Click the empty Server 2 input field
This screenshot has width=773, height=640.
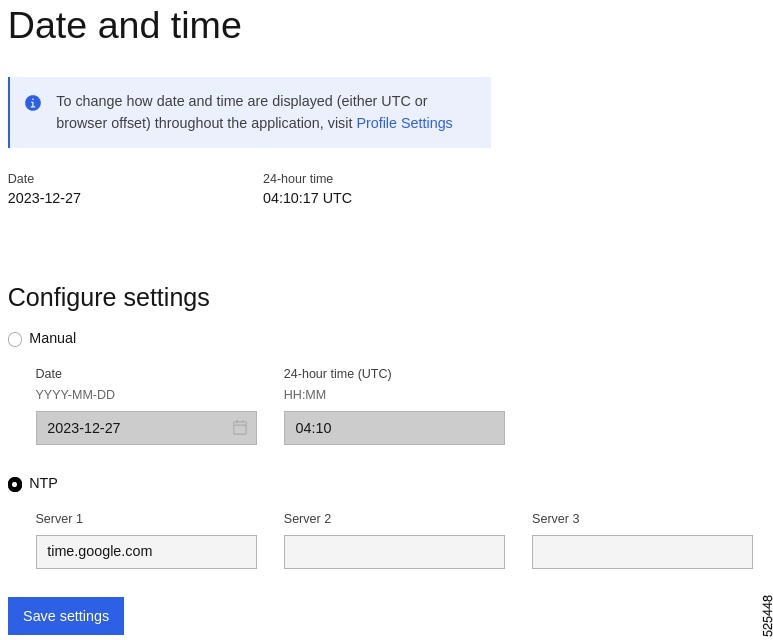point(394,552)
